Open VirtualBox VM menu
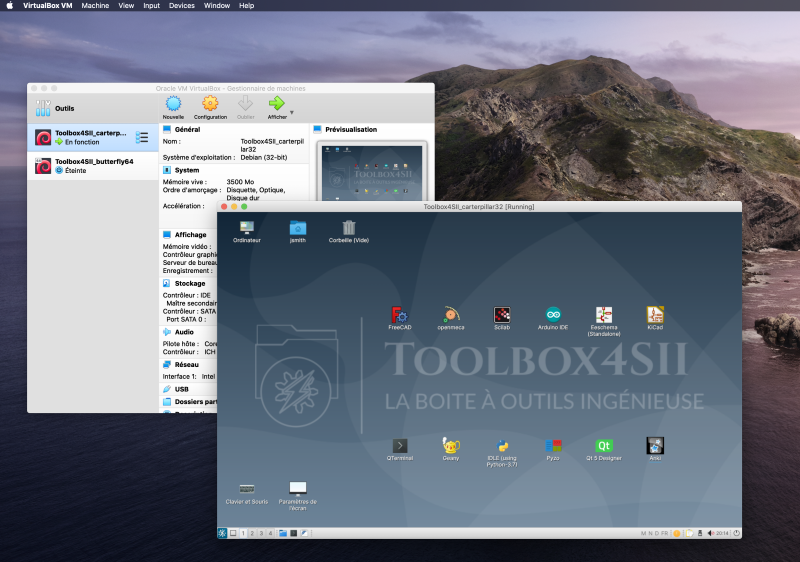The width and height of the screenshot is (800, 562). (47, 6)
